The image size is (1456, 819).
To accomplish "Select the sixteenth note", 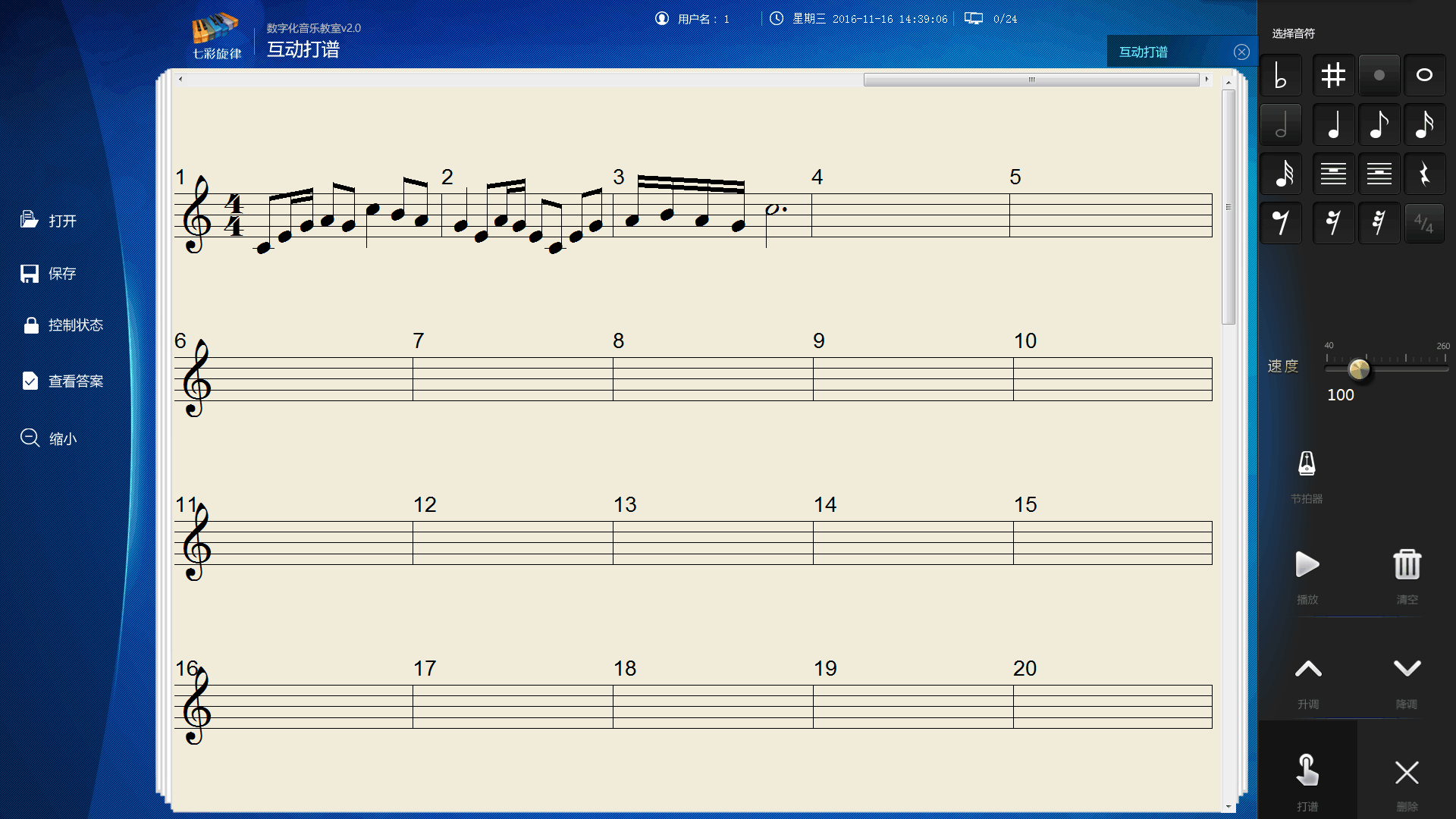I will (x=1424, y=125).
